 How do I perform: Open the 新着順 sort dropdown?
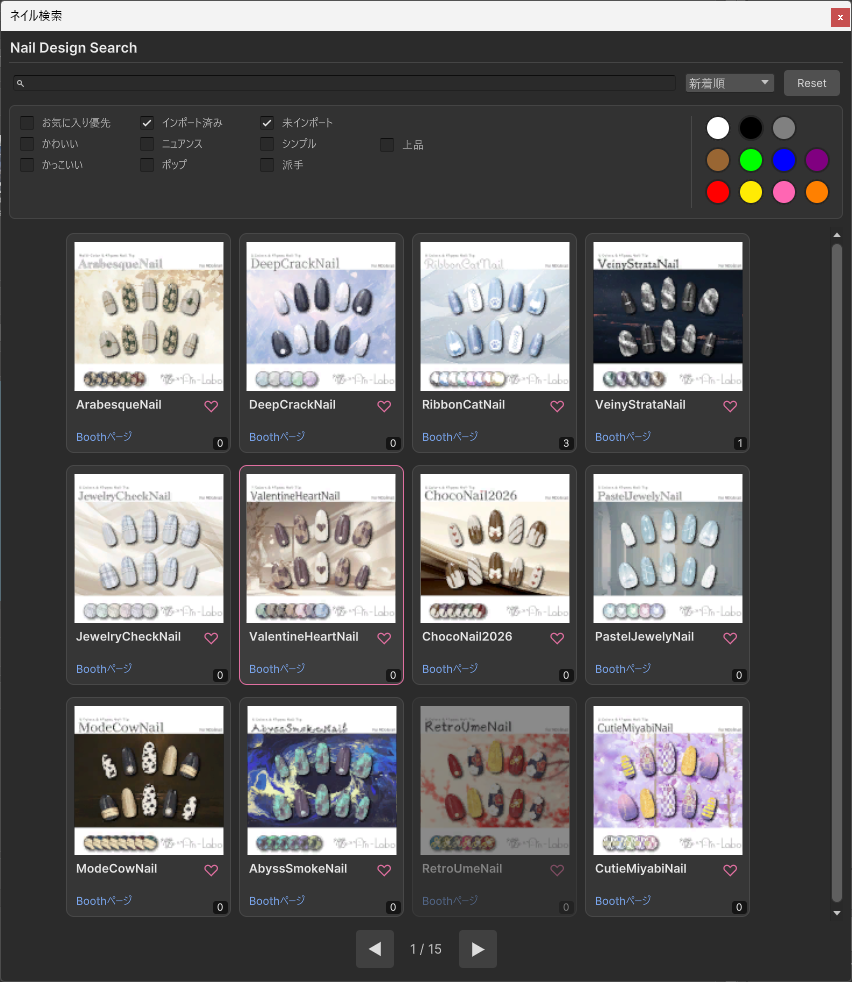(x=729, y=83)
